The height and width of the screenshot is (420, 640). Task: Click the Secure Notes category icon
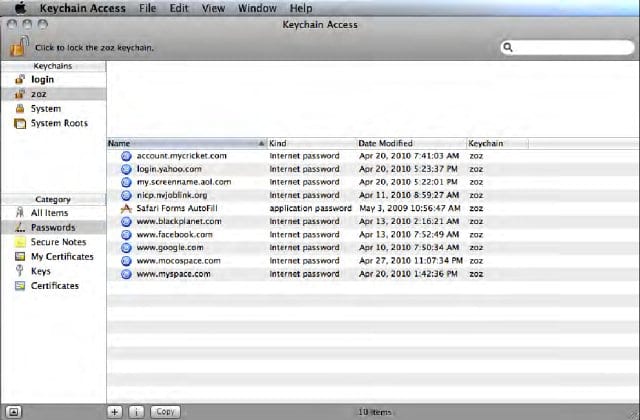(20, 242)
